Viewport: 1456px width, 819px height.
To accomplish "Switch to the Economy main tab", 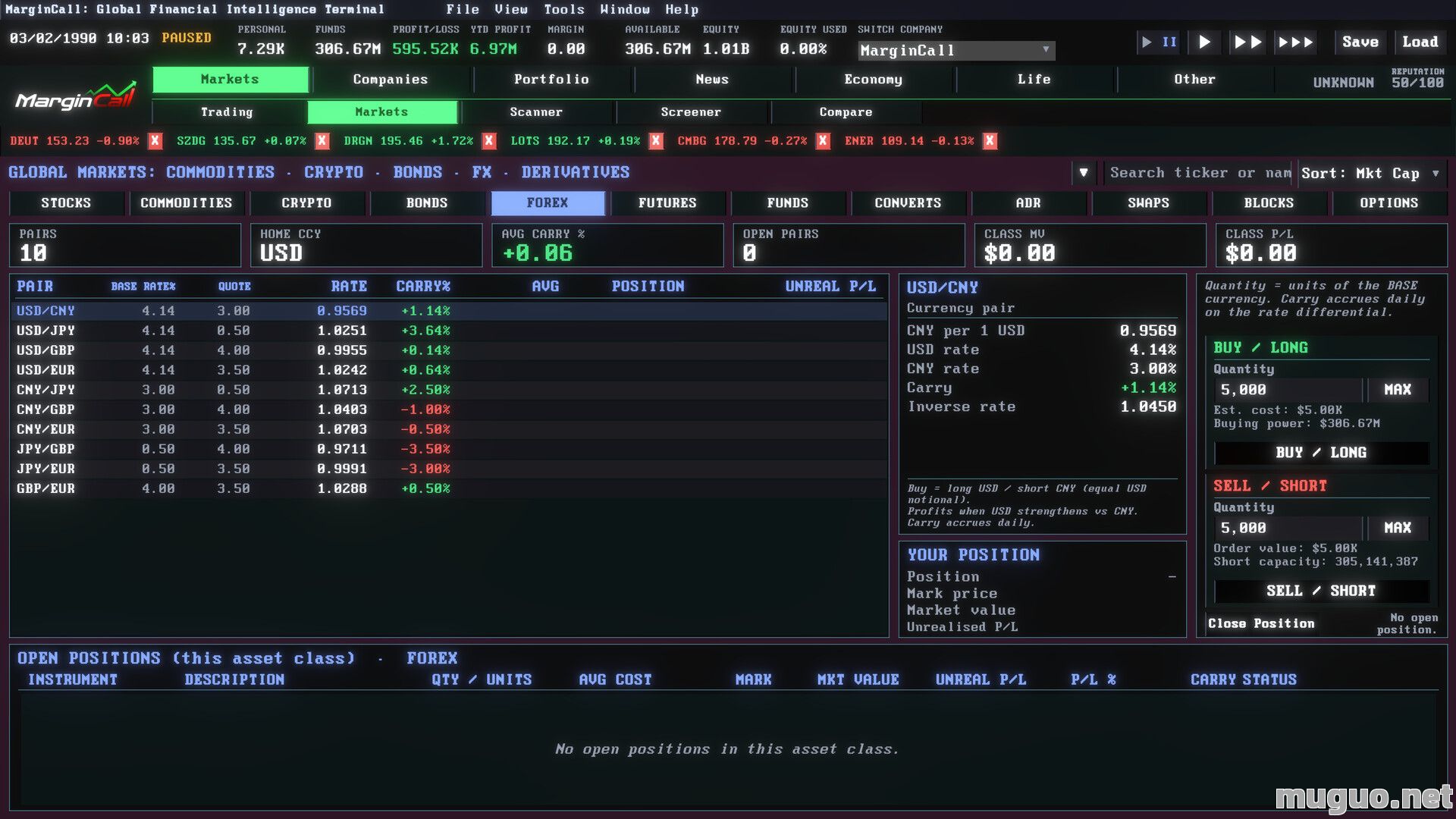I will tap(873, 80).
